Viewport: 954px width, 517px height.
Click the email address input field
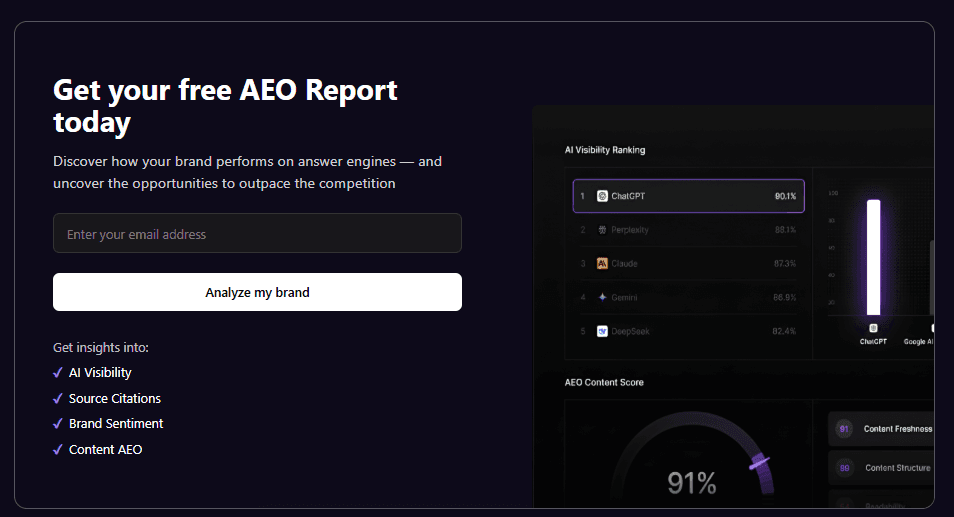click(x=257, y=233)
